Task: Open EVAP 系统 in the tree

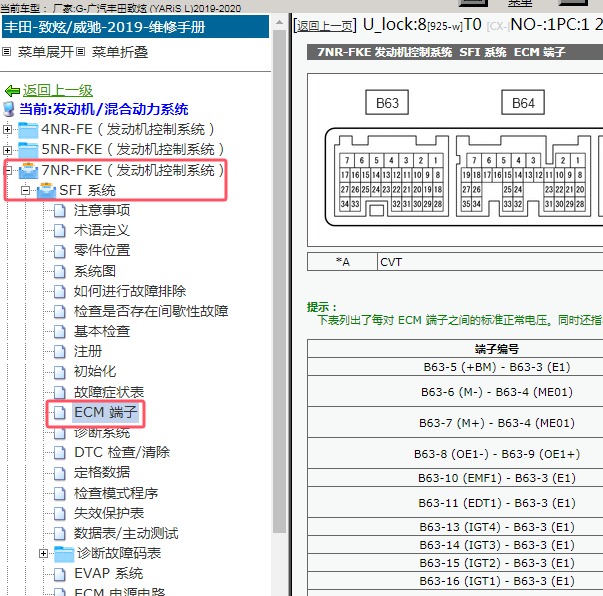Action: click(108, 574)
